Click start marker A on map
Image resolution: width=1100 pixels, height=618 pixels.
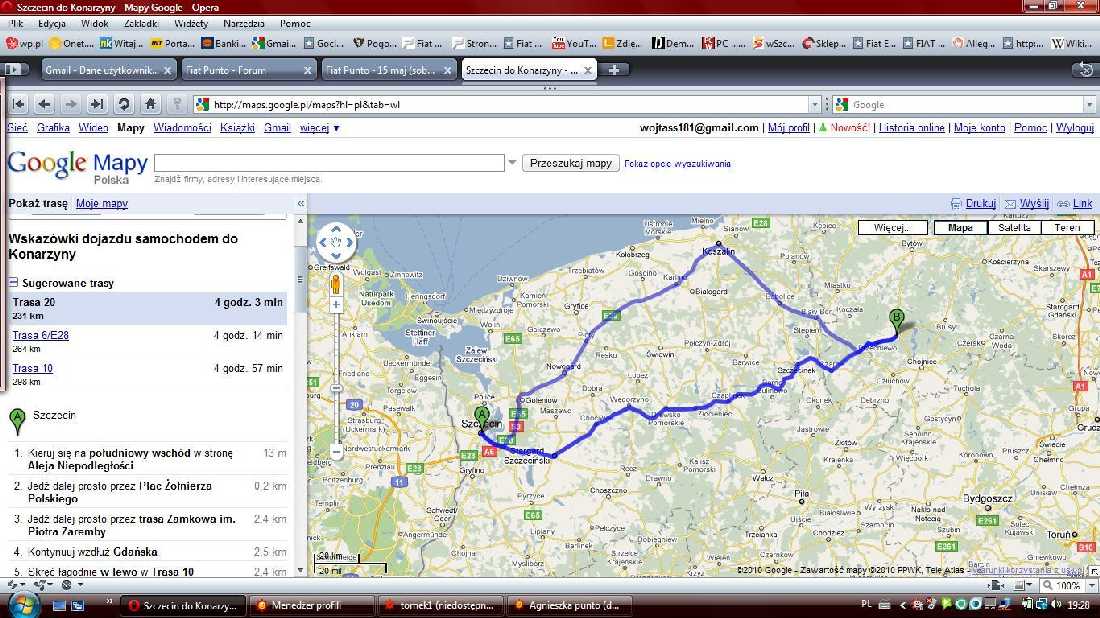(481, 419)
